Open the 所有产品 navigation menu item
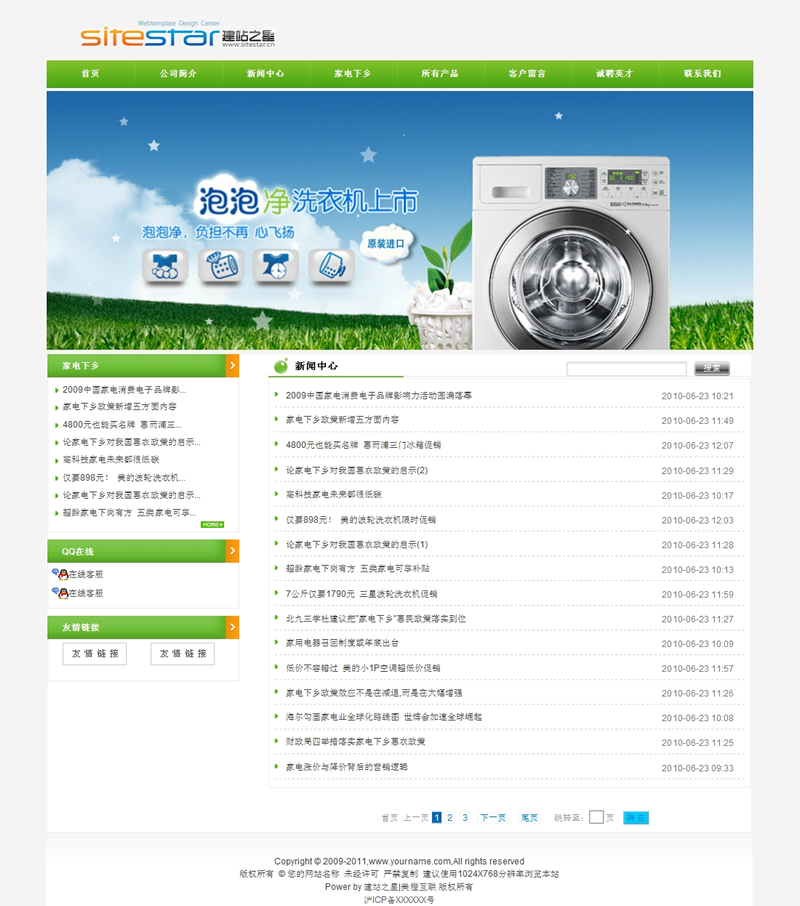 point(440,74)
